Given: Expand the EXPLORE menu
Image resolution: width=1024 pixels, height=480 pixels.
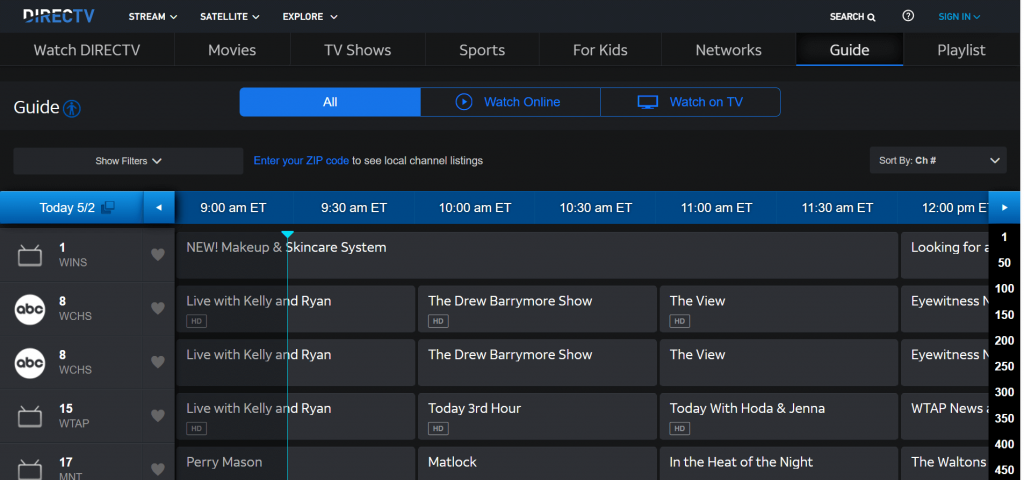Looking at the screenshot, I should click(x=310, y=17).
